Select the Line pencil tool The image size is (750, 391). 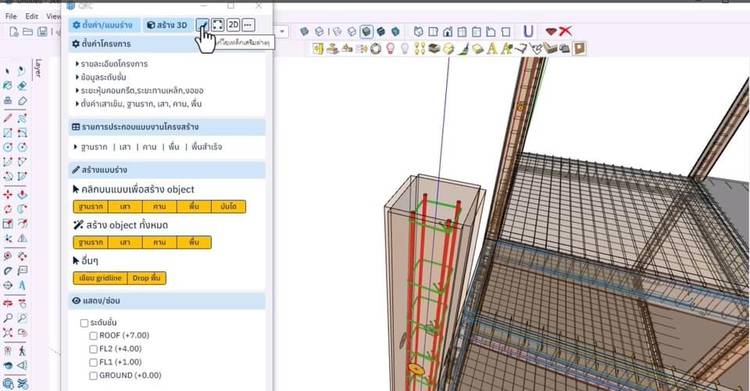pos(8,118)
